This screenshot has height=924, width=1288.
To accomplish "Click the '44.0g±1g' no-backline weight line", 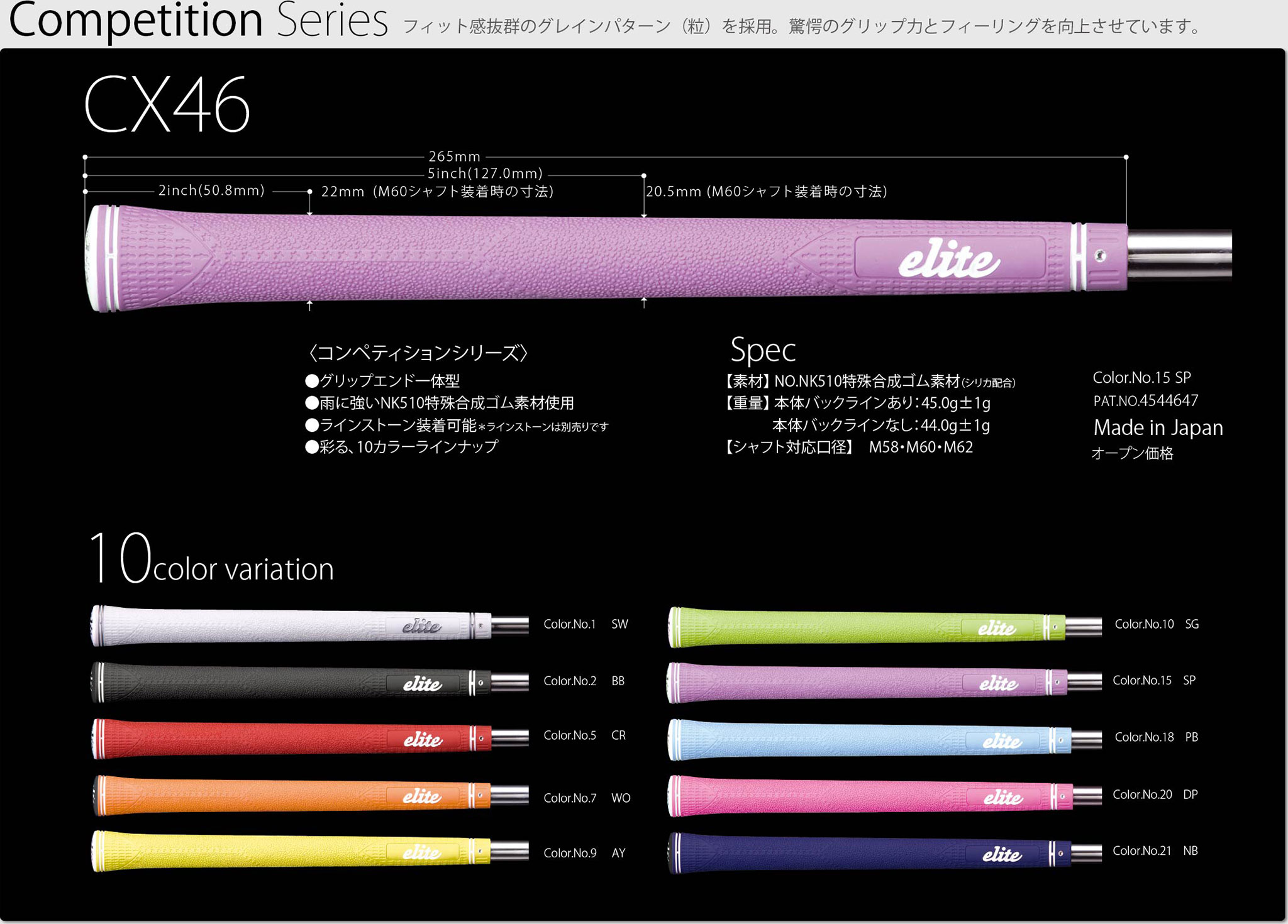I will tap(880, 426).
